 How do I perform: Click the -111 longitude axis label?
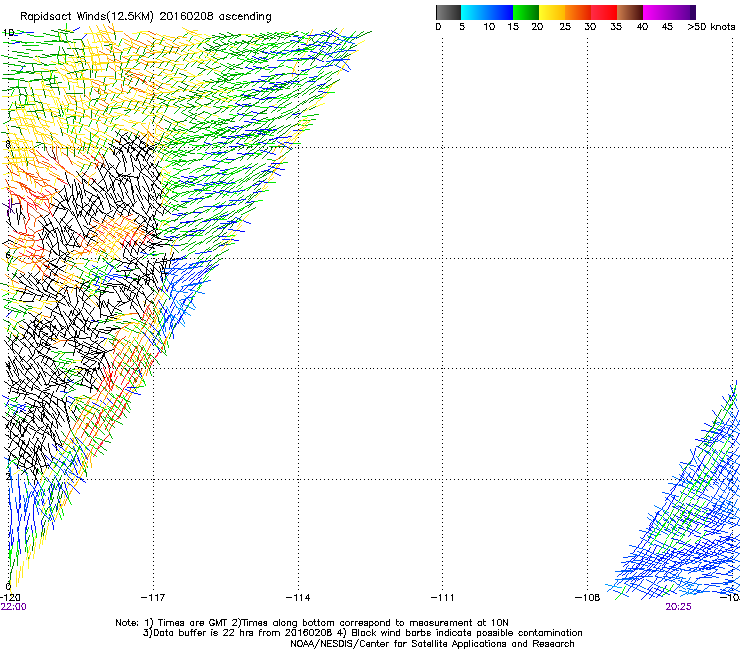point(443,598)
